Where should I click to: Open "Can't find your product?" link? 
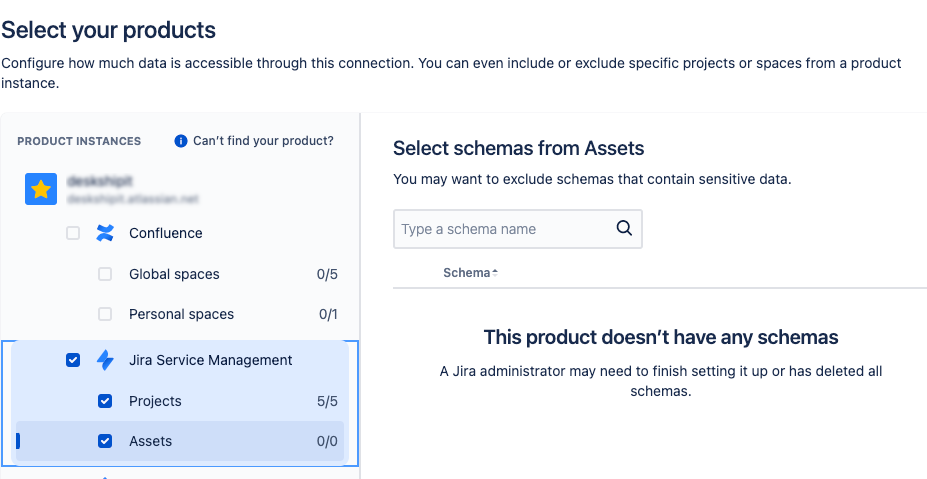click(x=263, y=141)
